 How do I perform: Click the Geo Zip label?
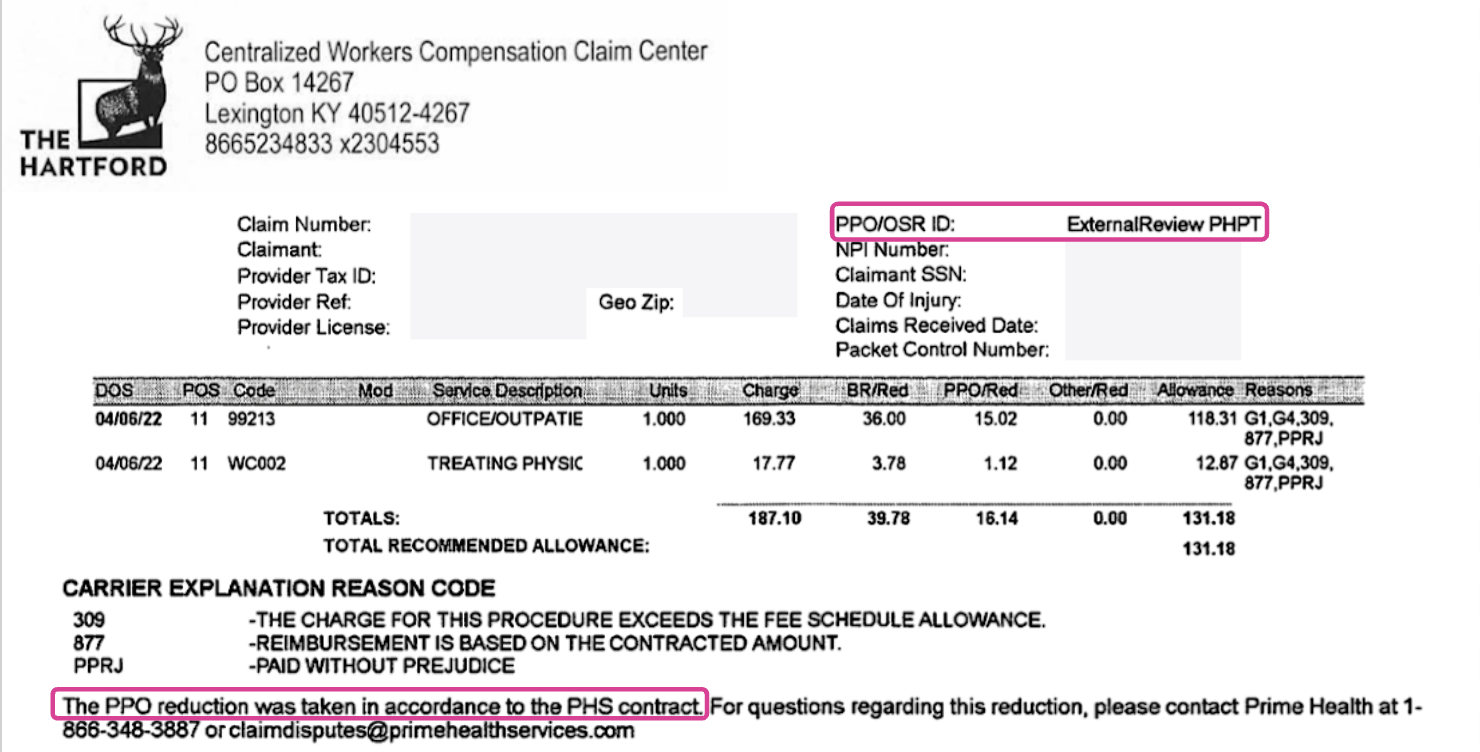tap(636, 301)
